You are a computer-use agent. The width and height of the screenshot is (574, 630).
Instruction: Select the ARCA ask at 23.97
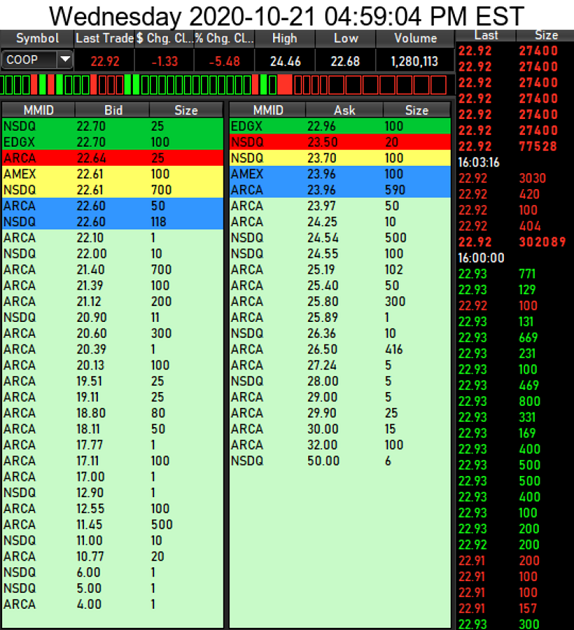coord(340,206)
